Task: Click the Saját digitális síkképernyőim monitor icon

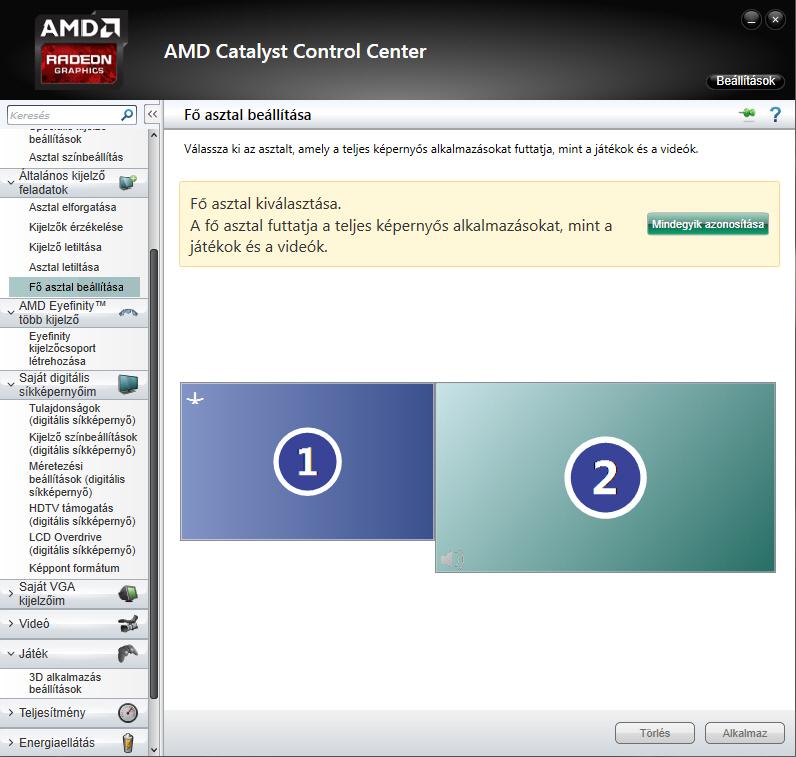Action: click(x=128, y=384)
